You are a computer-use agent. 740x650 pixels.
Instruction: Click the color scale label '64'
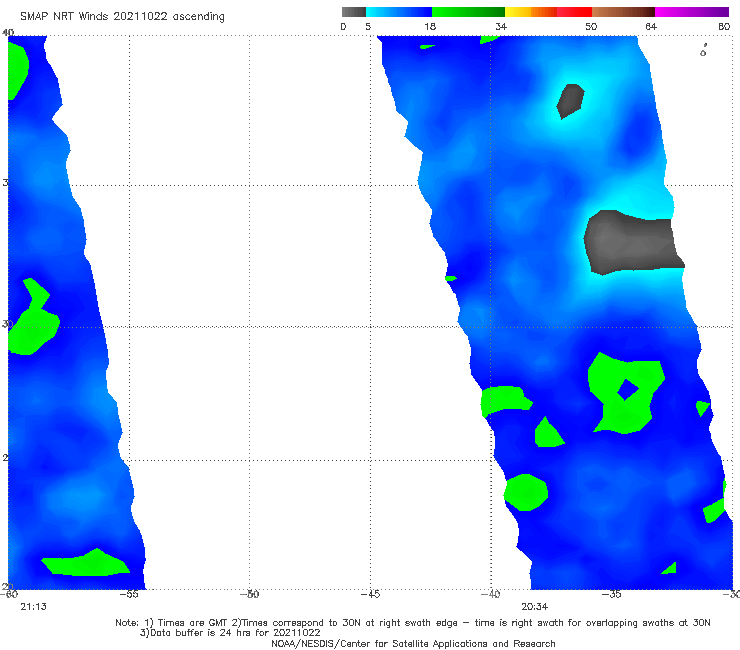[651, 26]
